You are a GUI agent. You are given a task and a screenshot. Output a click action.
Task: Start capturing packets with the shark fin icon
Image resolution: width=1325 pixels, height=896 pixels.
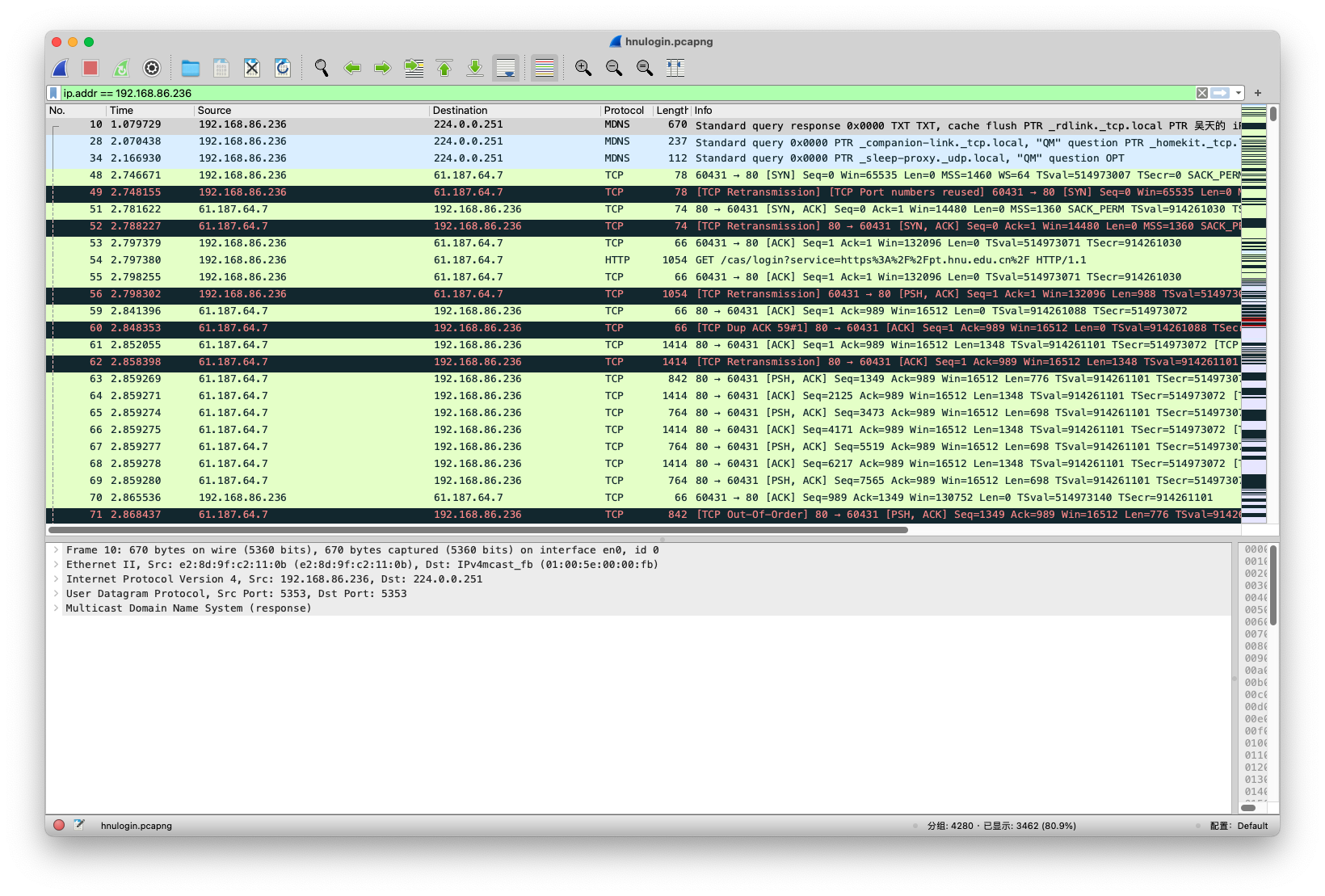click(61, 68)
